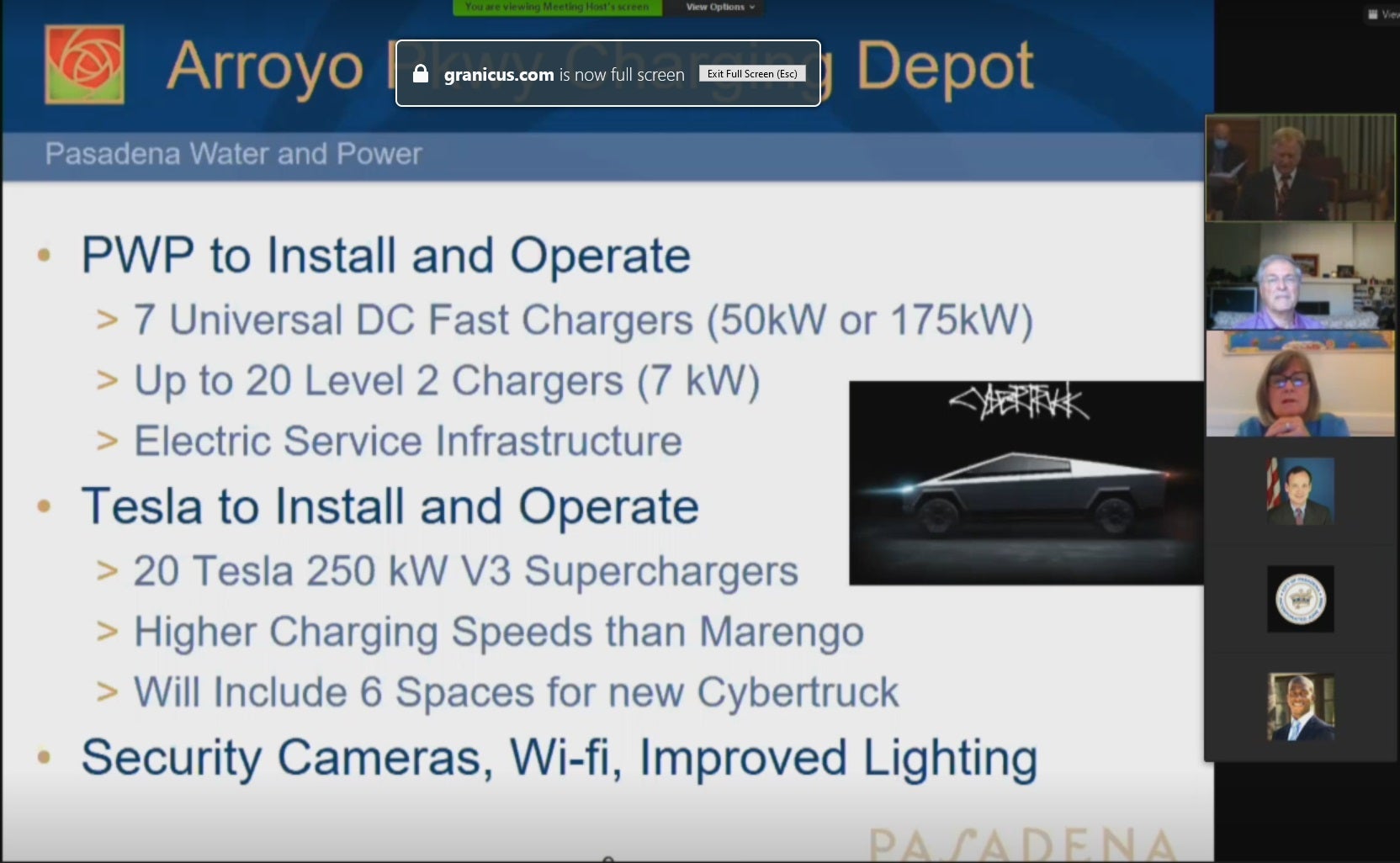Open the View Options dropdown
Image resolution: width=1400 pixels, height=863 pixels.
coord(720,7)
